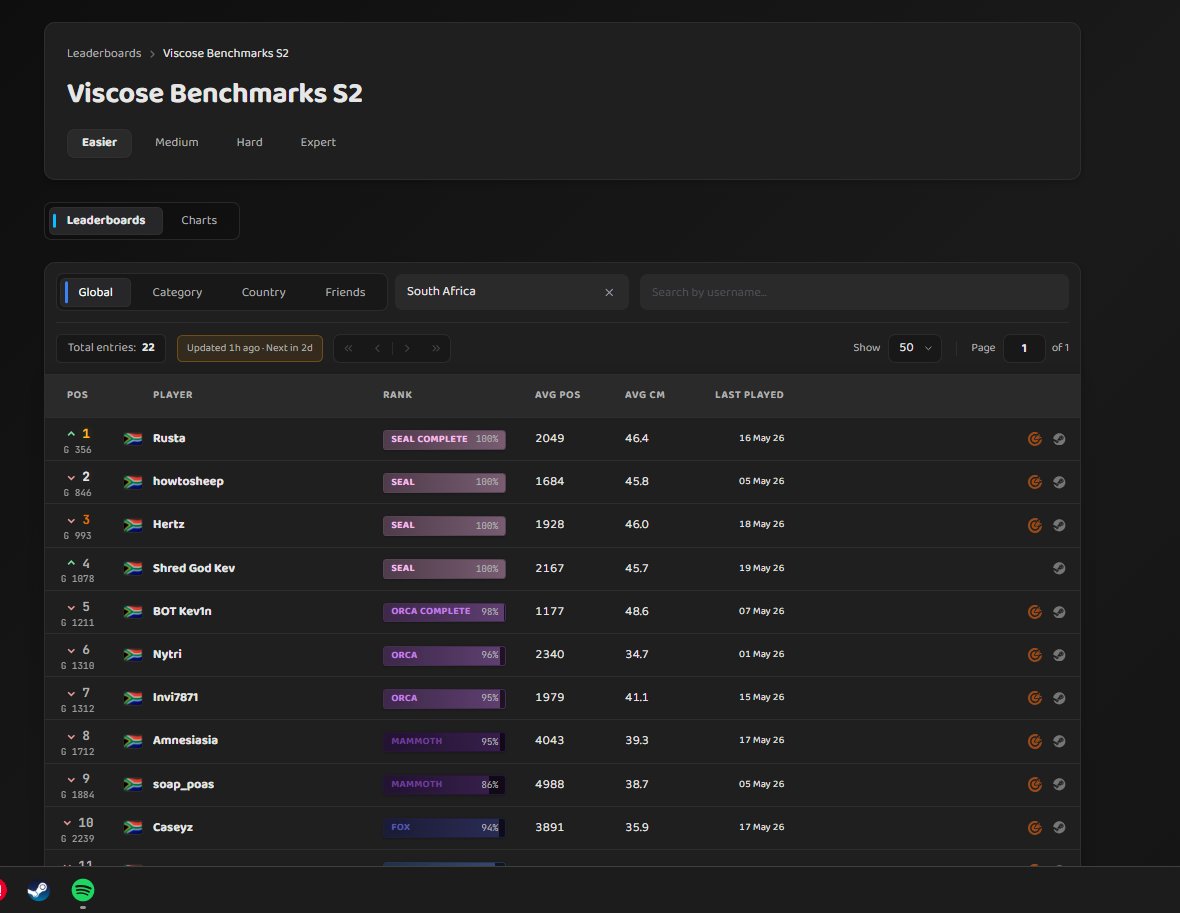This screenshot has height=913, width=1180.
Task: Switch to the Category filter tab
Action: click(x=177, y=292)
